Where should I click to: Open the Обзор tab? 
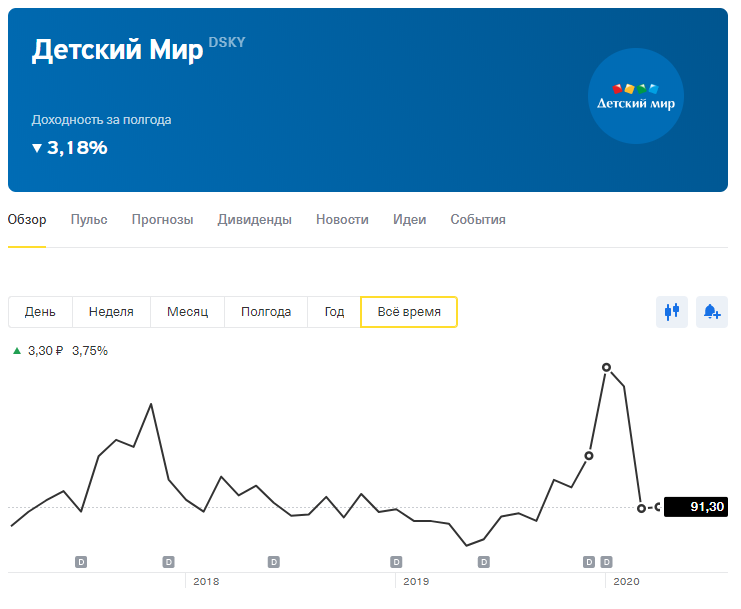coord(27,220)
